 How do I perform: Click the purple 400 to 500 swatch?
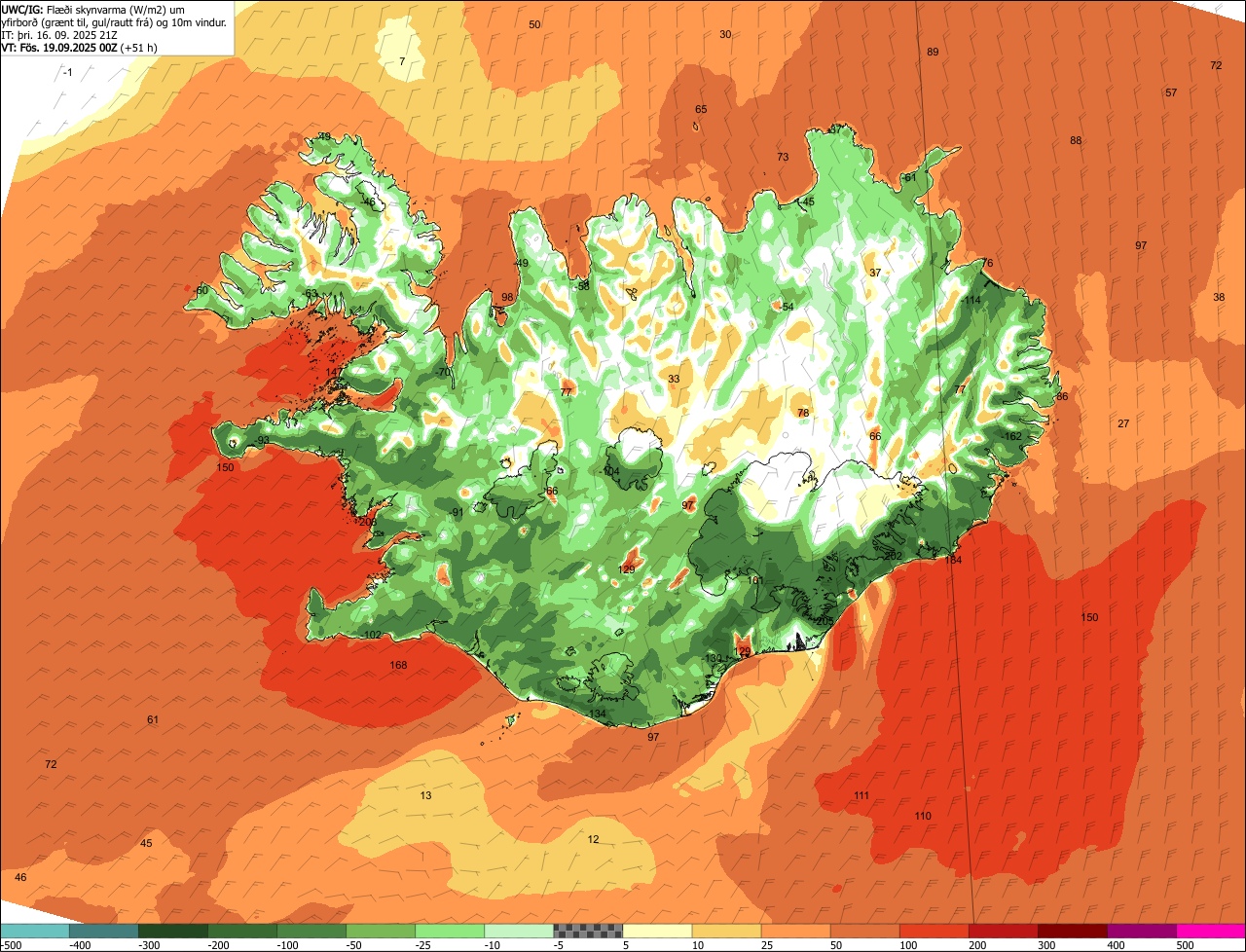(1141, 931)
